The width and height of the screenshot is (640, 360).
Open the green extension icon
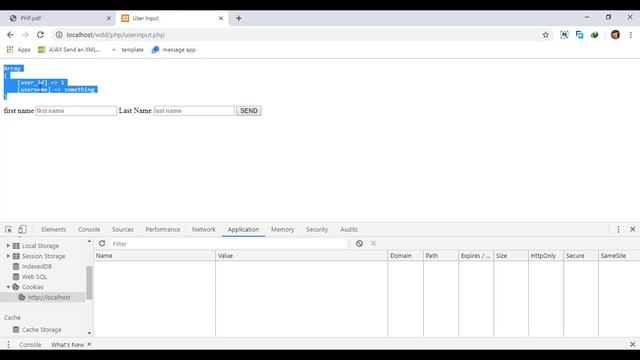[x=594, y=35]
